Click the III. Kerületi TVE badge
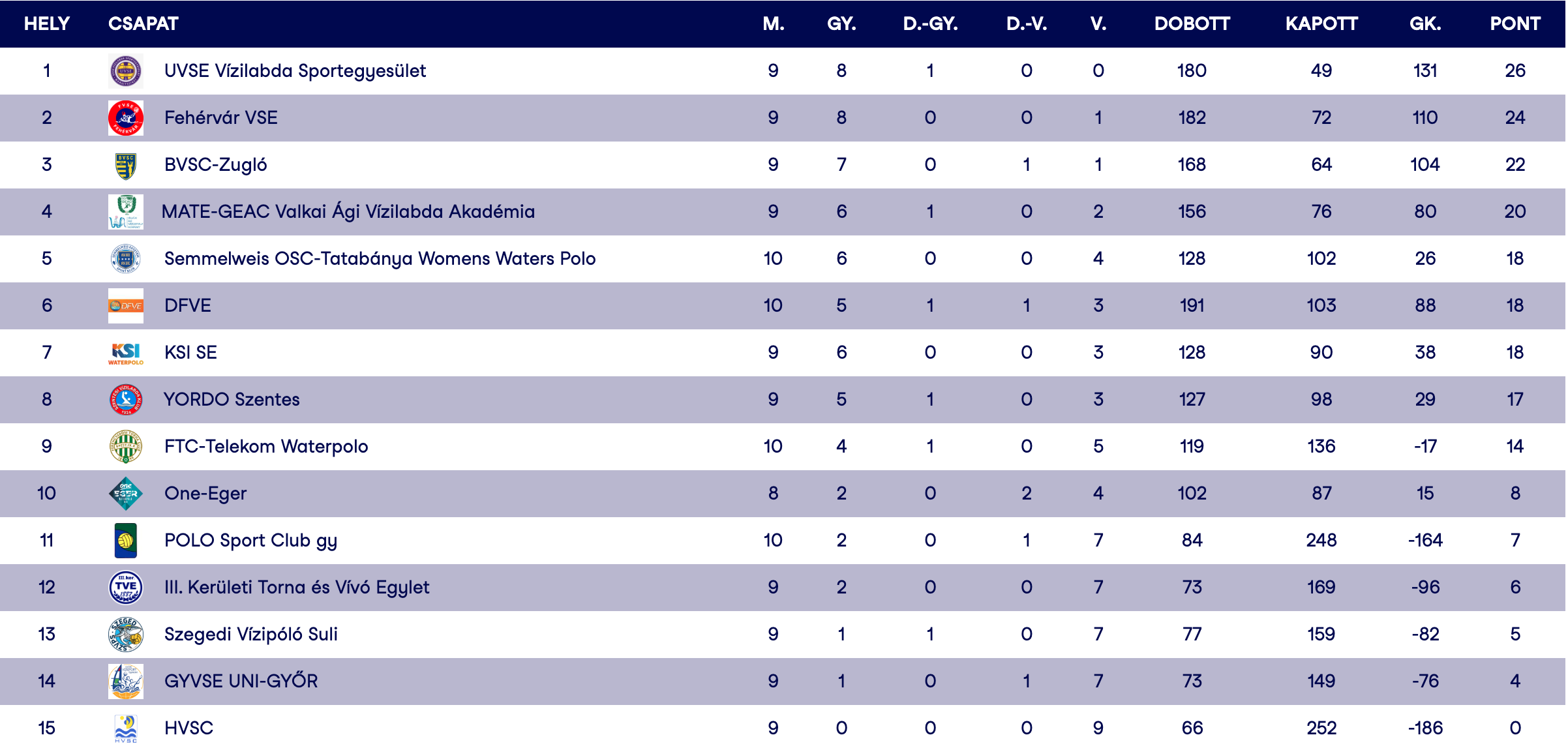 (125, 588)
